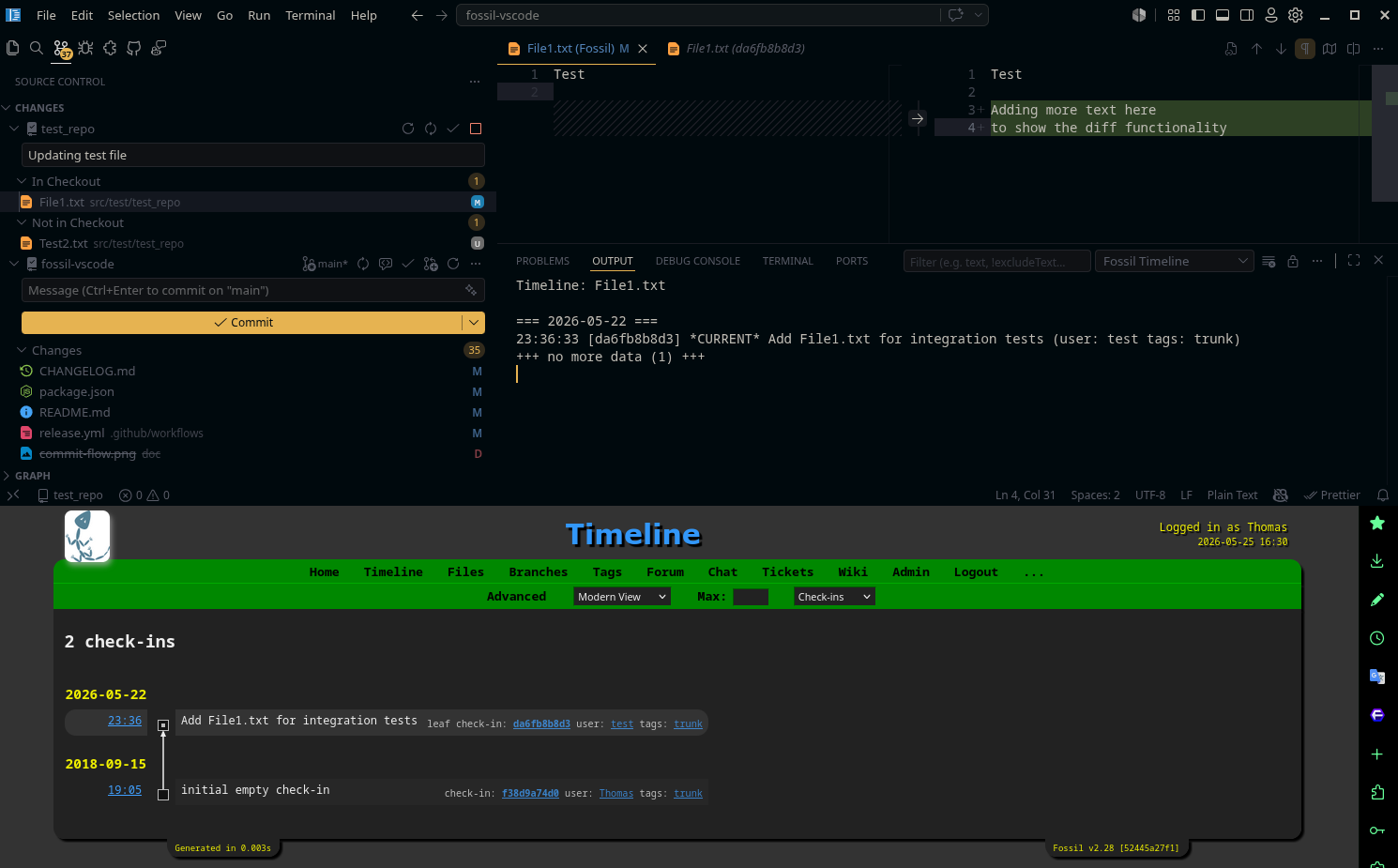Open Tickets in Fossil web menu
This screenshot has width=1398, height=868.
788,572
